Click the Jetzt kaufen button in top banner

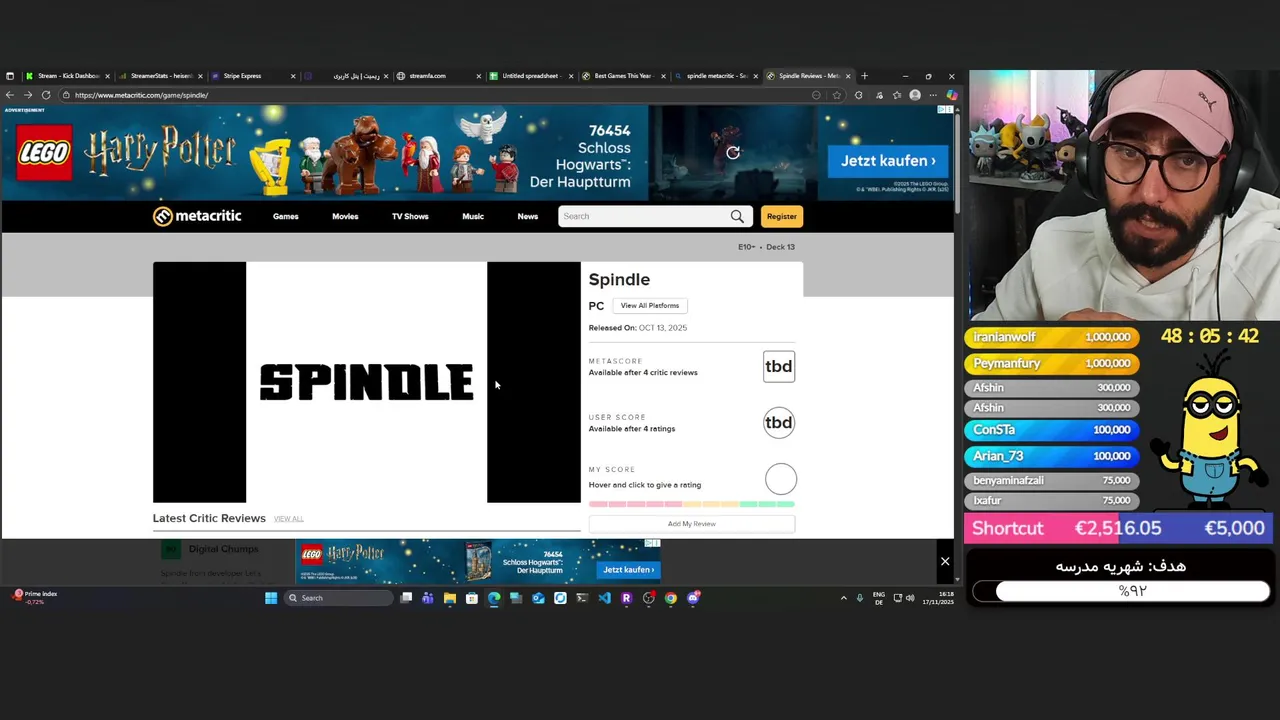pyautogui.click(x=888, y=161)
